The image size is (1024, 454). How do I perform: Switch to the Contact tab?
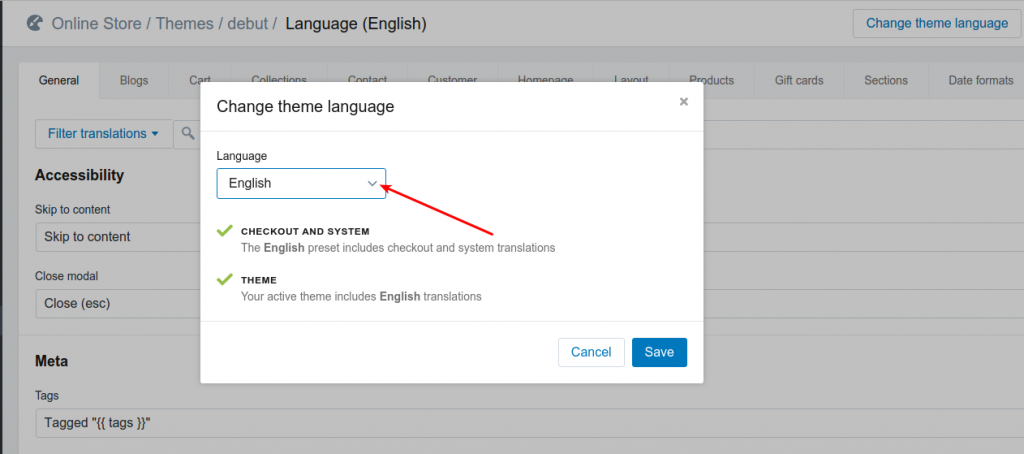pyautogui.click(x=367, y=80)
